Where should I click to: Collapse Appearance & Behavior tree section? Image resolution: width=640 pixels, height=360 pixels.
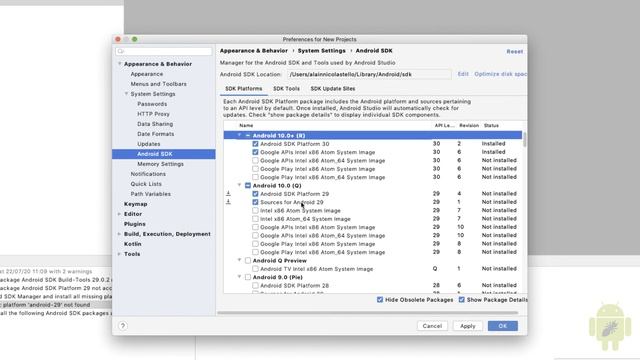tap(120, 64)
